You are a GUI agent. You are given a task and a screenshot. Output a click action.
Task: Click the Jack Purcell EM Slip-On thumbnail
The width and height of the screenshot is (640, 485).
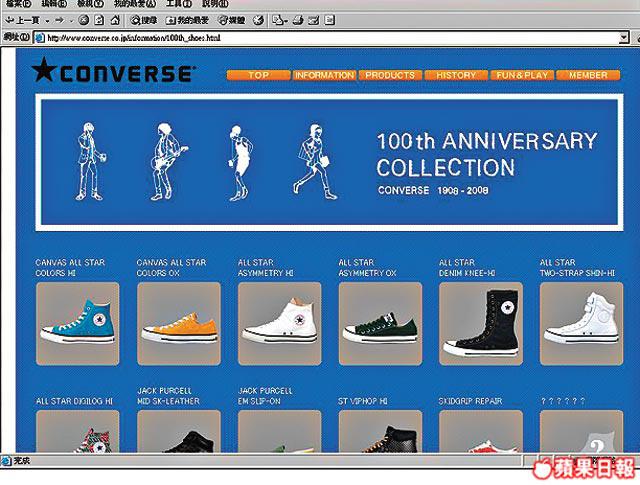pos(280,431)
